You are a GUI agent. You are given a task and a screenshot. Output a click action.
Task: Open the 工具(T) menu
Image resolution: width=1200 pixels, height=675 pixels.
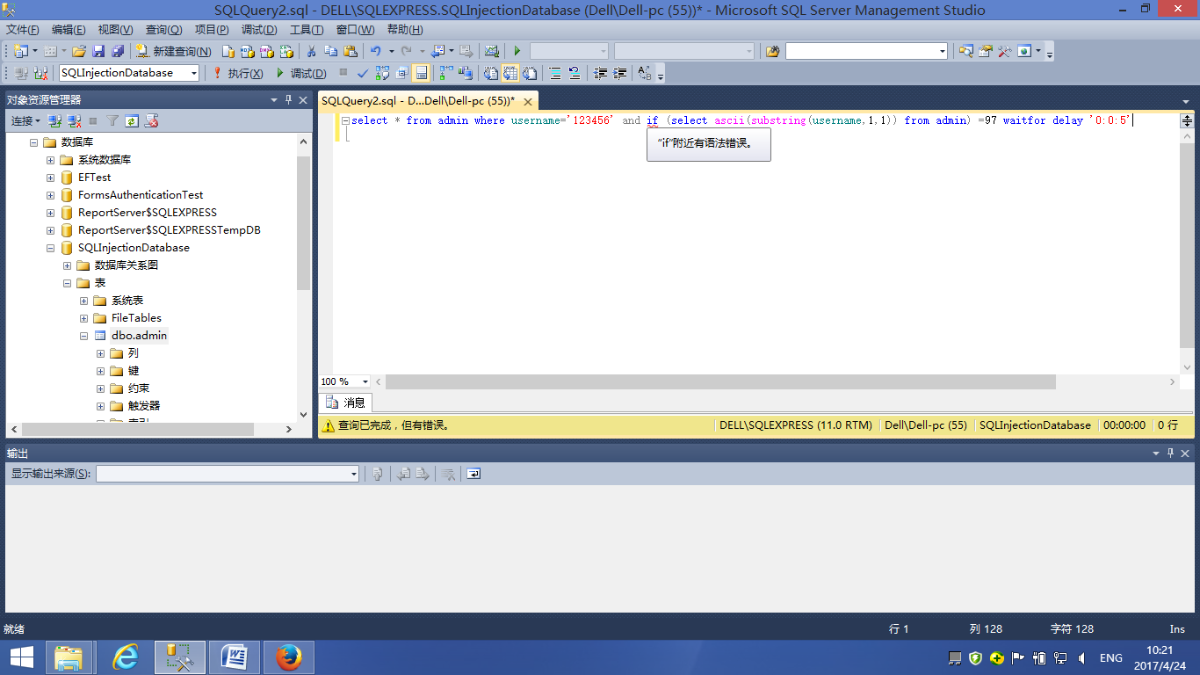coord(306,29)
